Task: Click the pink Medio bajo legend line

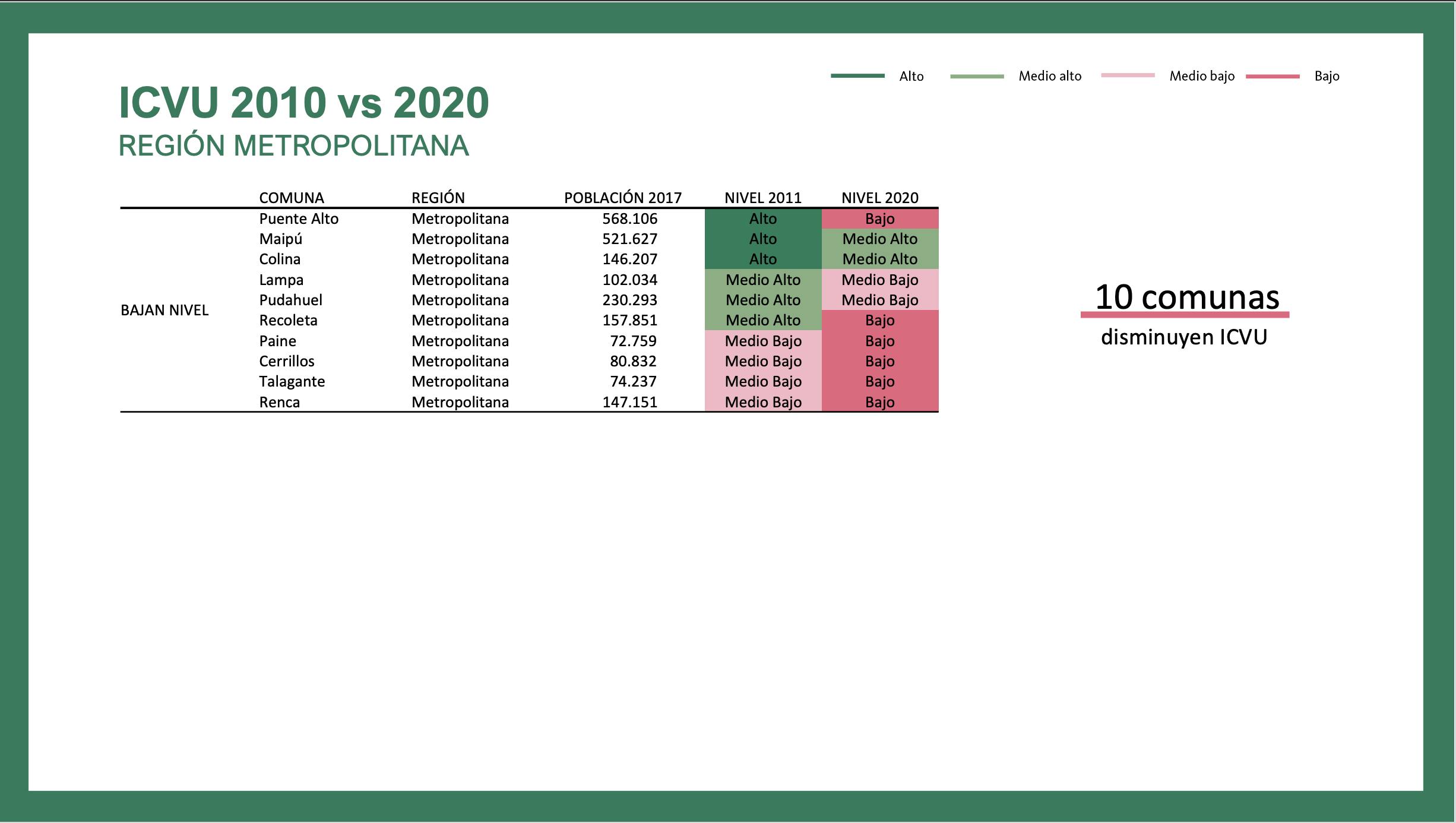Action: click(1128, 75)
